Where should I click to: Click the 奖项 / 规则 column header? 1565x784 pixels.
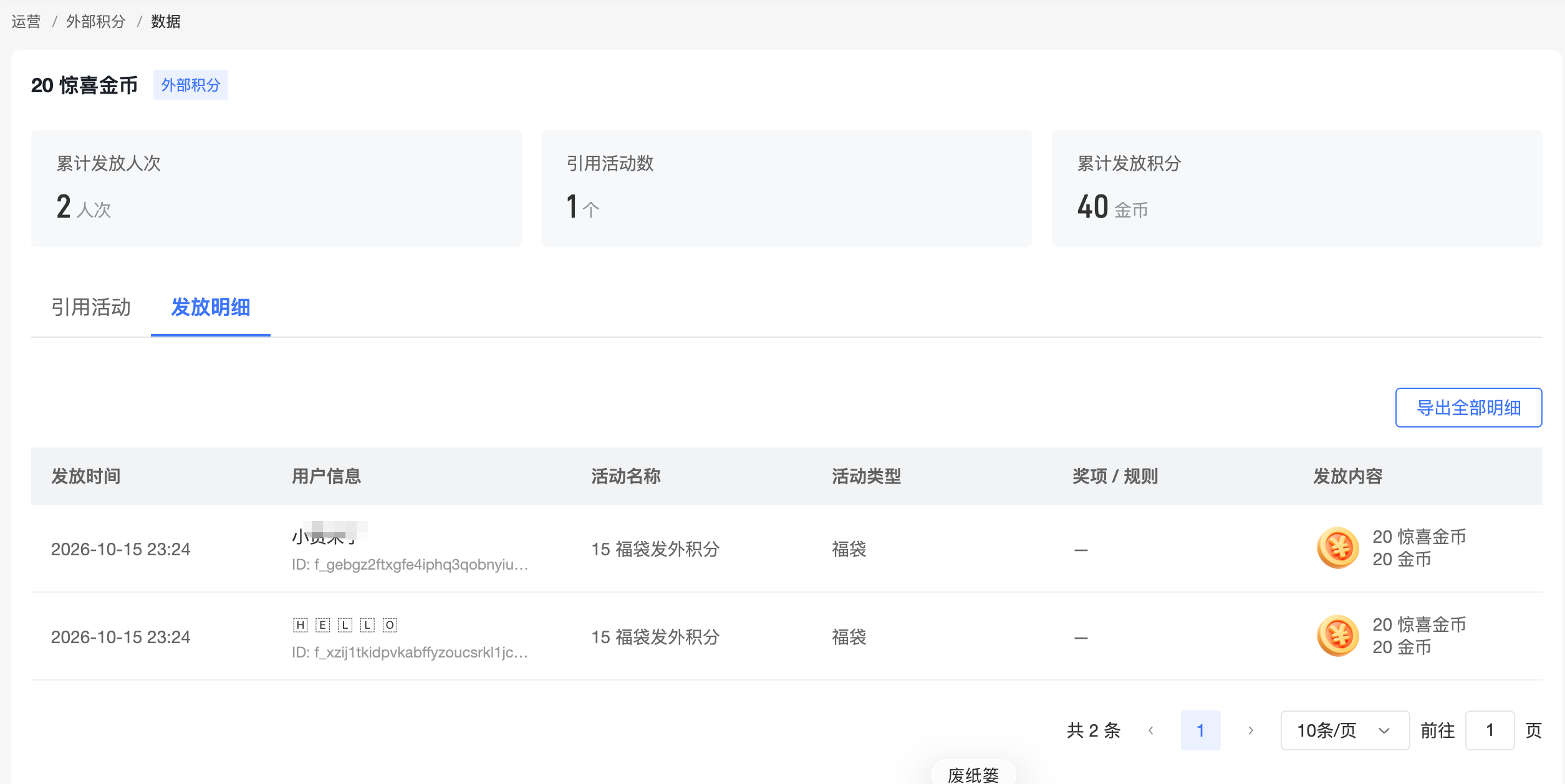click(1115, 476)
